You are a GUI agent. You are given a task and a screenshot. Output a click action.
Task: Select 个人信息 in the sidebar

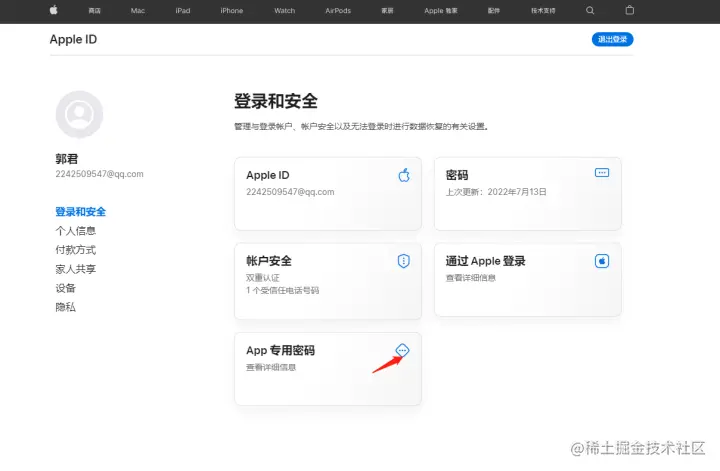tap(76, 231)
